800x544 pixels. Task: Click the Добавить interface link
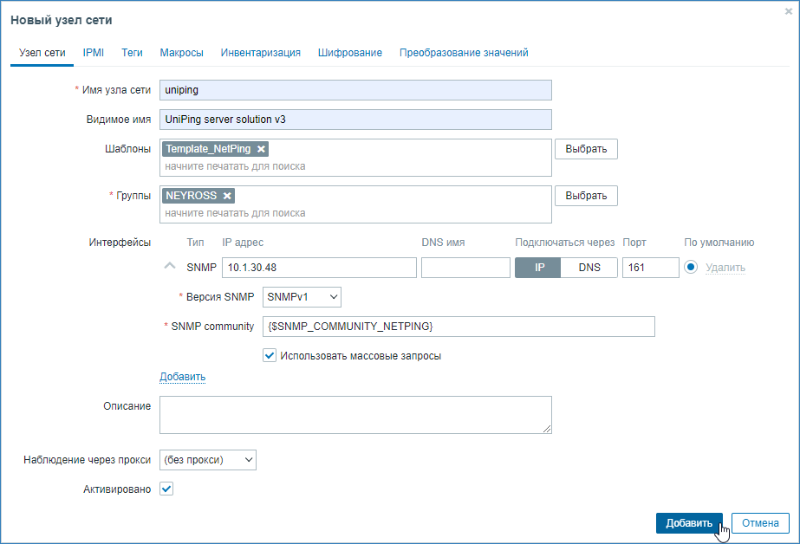pos(183,377)
